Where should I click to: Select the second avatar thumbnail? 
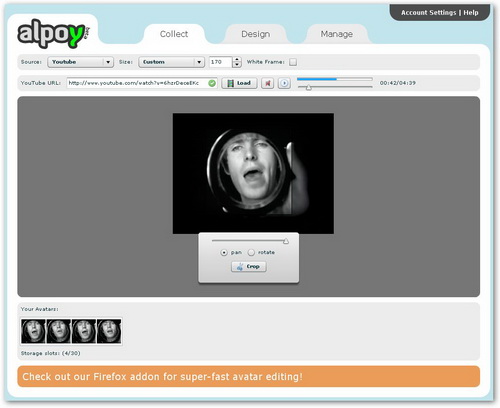(58, 331)
